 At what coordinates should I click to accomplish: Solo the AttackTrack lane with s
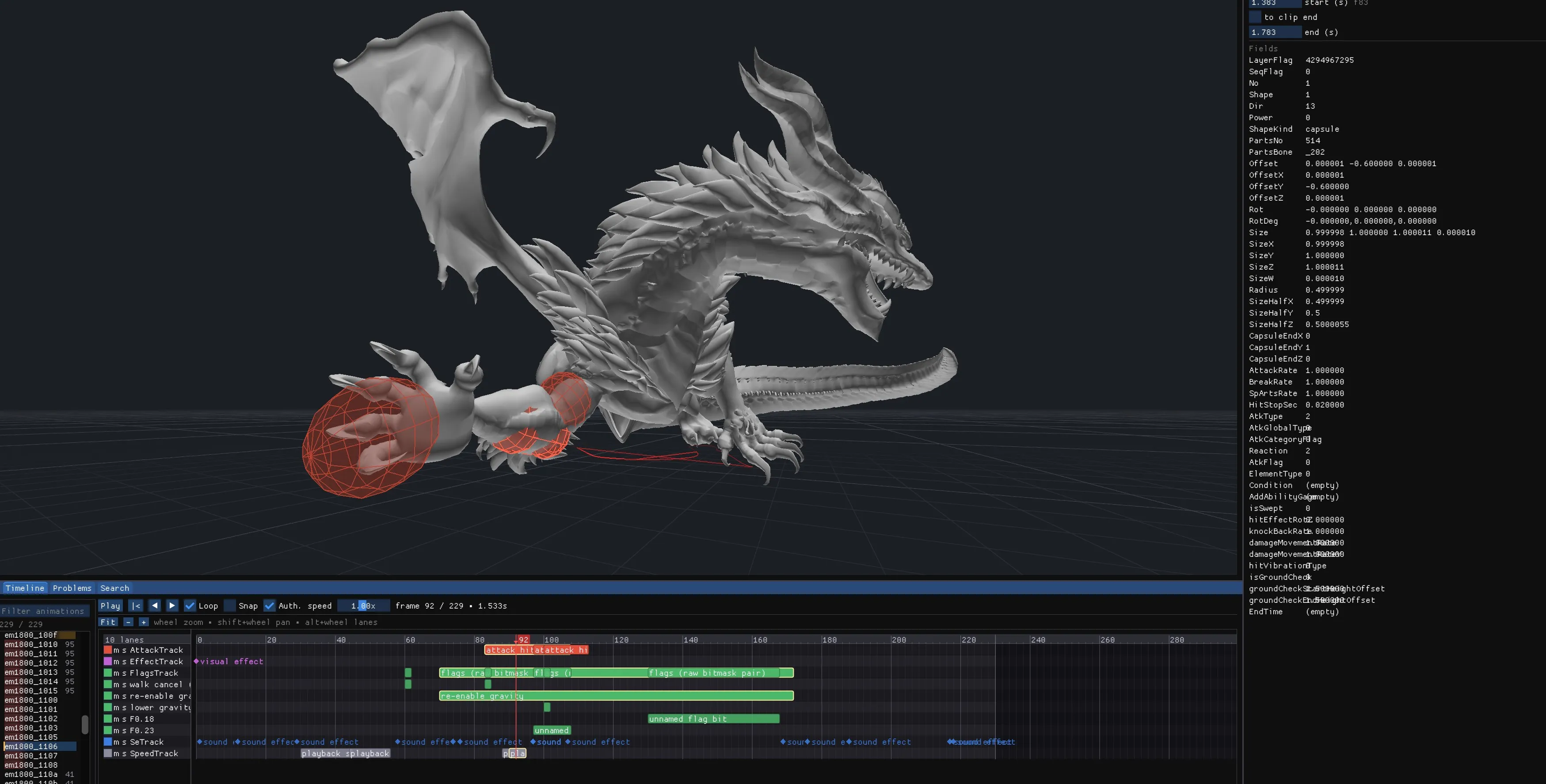tap(124, 650)
